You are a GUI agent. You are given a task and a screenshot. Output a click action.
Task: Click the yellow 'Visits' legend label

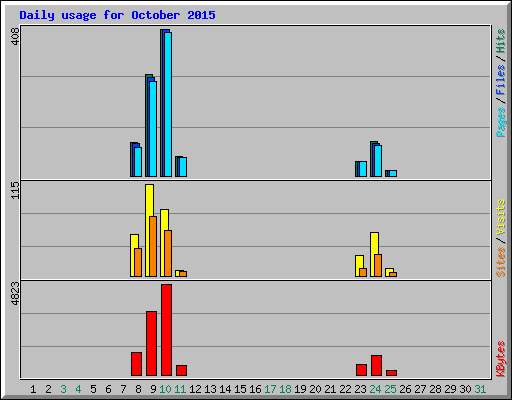(x=501, y=217)
